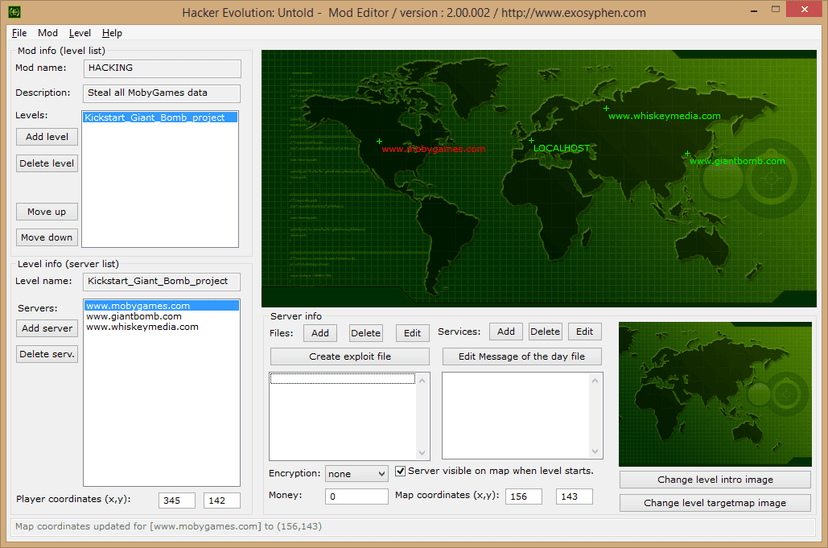The height and width of the screenshot is (548, 828).
Task: Open the Help menu
Action: pos(112,33)
